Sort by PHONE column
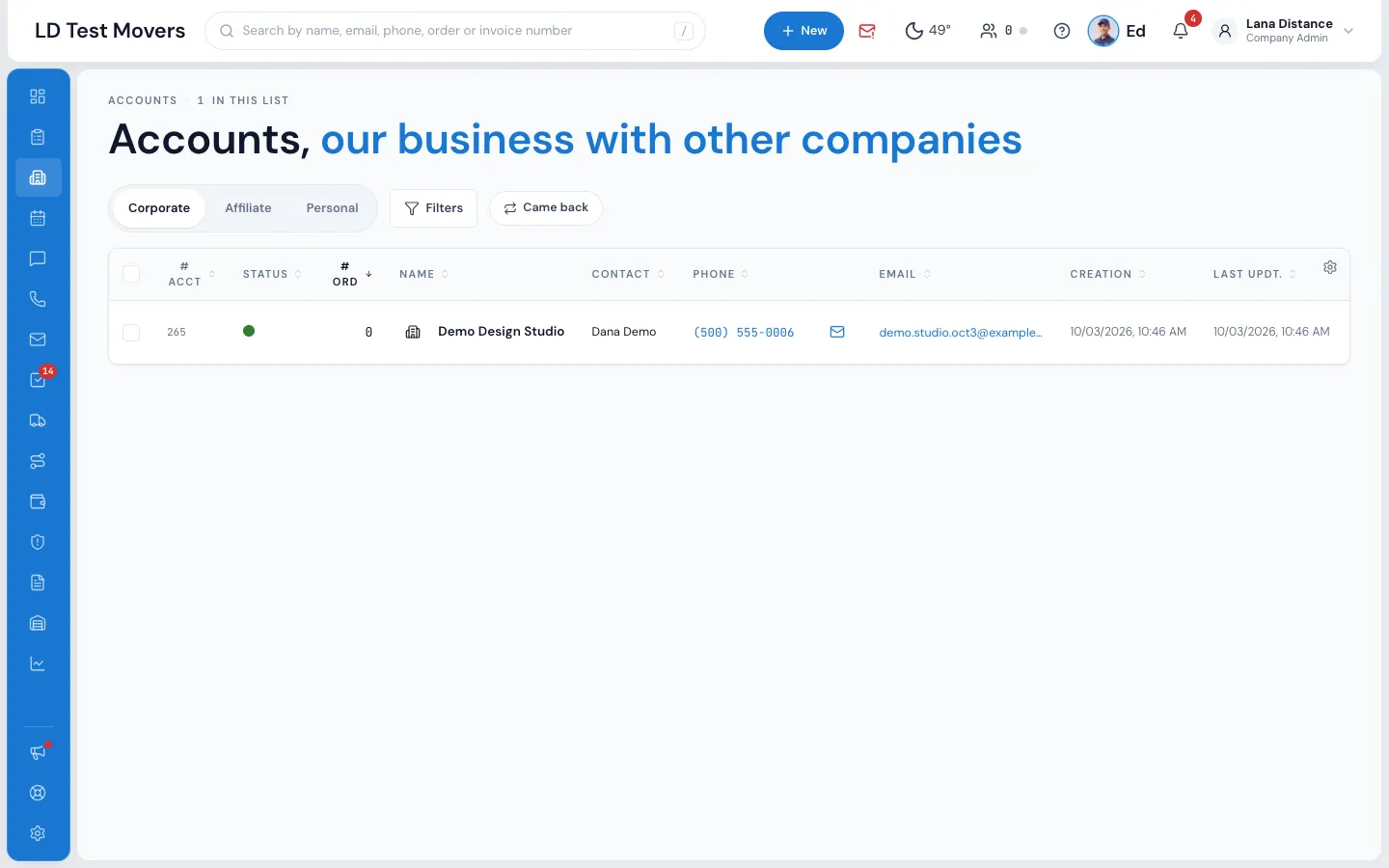1389x868 pixels. pyautogui.click(x=721, y=274)
